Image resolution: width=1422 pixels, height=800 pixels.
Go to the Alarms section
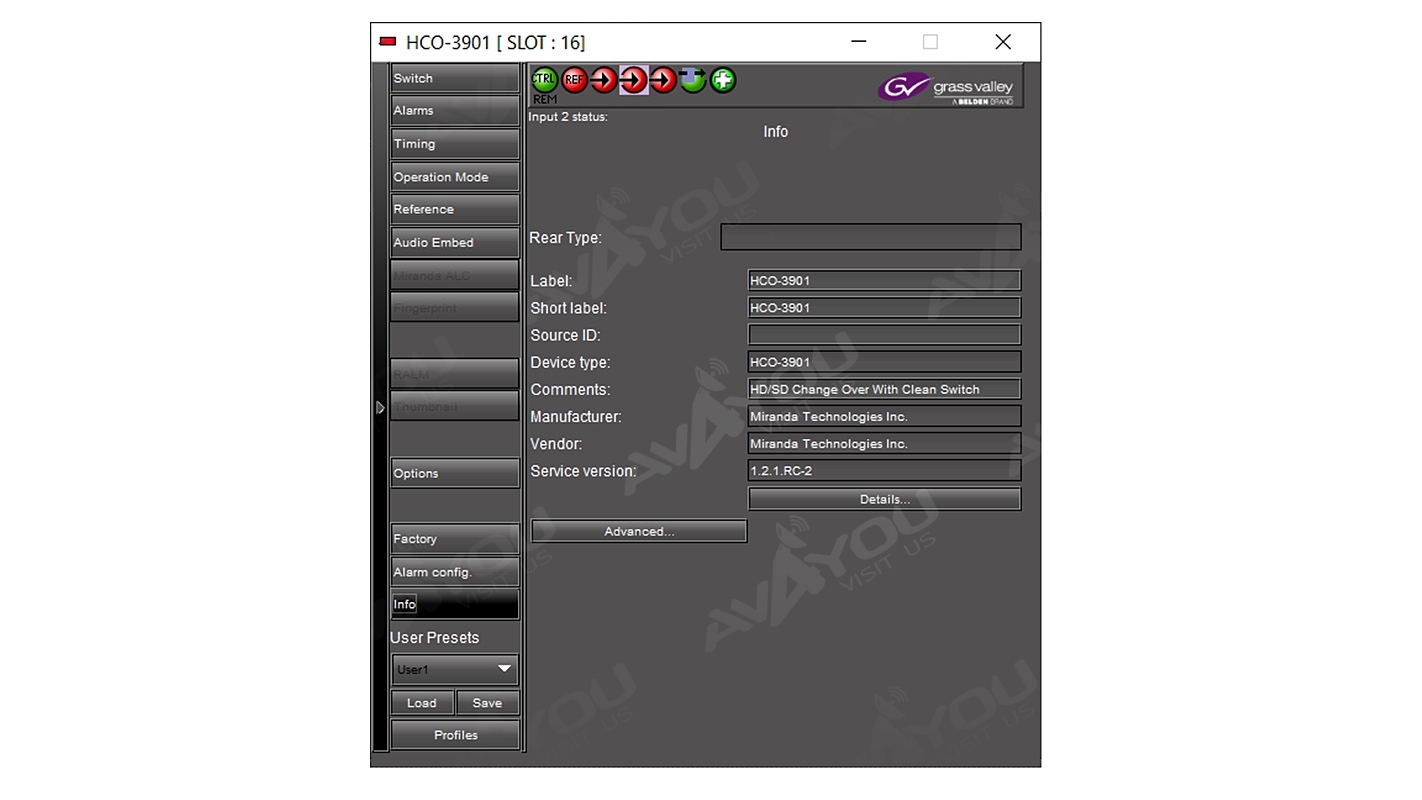[x=455, y=111]
